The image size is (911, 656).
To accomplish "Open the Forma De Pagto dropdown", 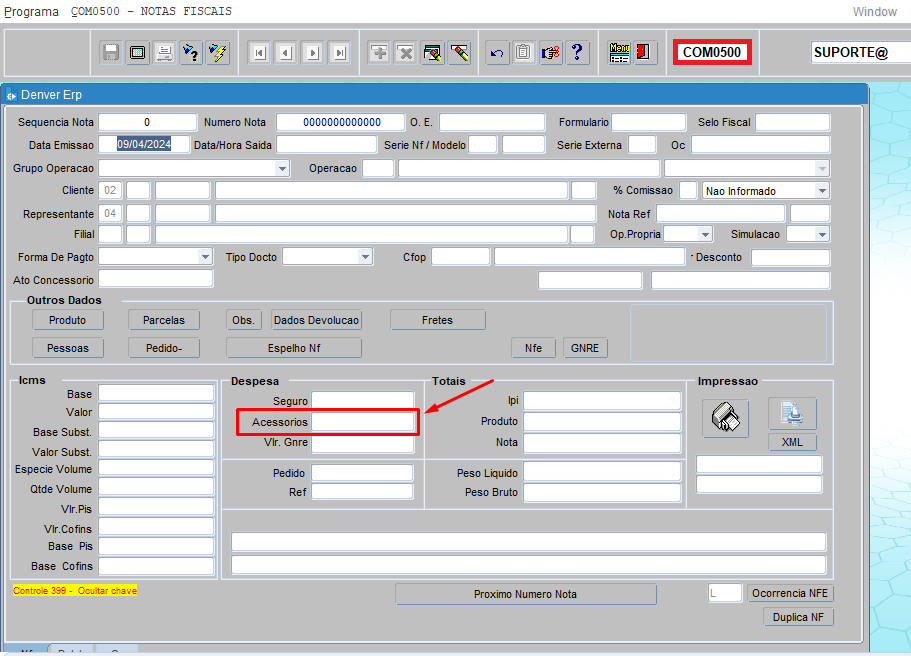I will (x=204, y=257).
